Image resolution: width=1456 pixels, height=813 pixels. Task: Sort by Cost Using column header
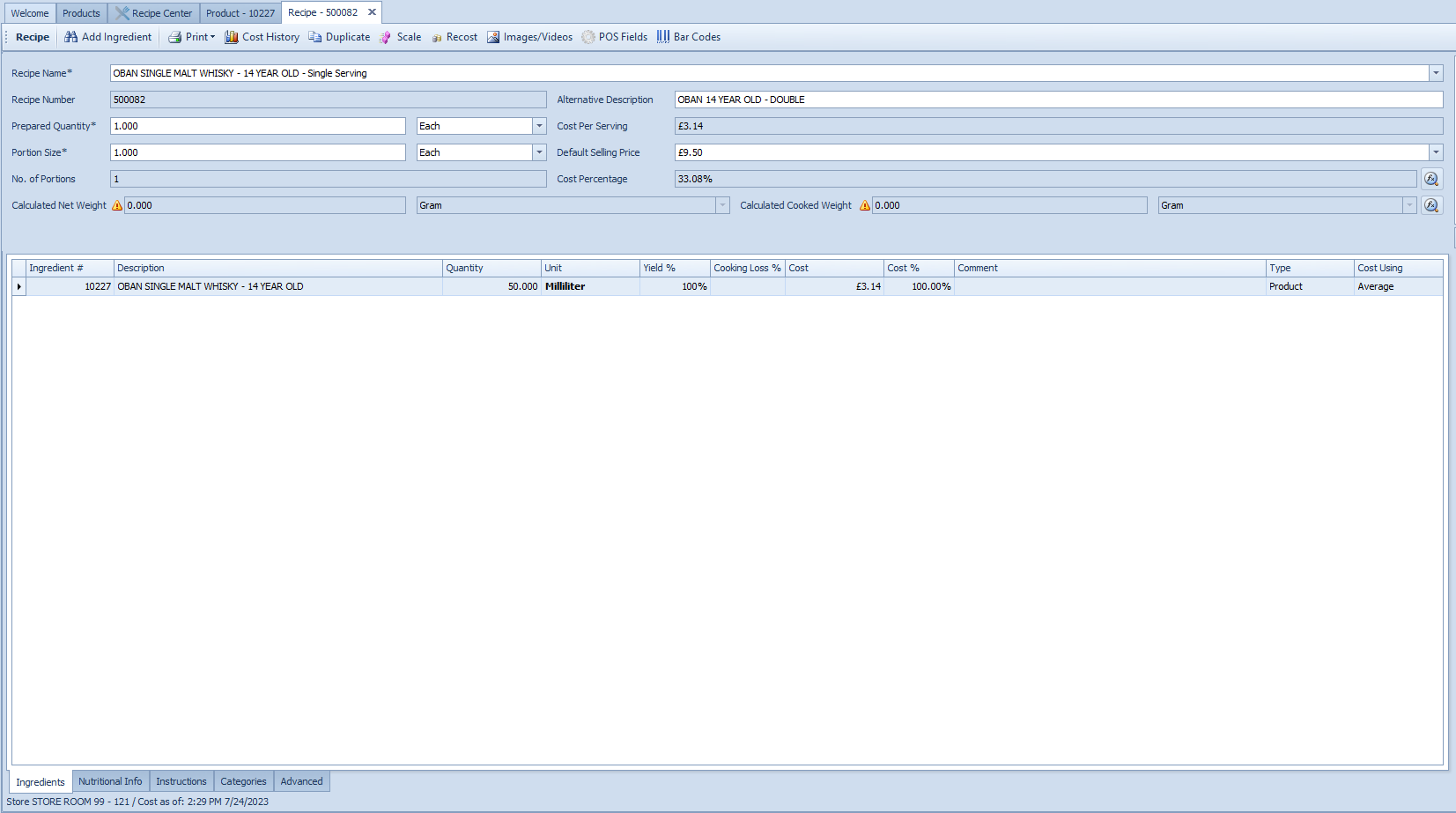tap(1399, 268)
